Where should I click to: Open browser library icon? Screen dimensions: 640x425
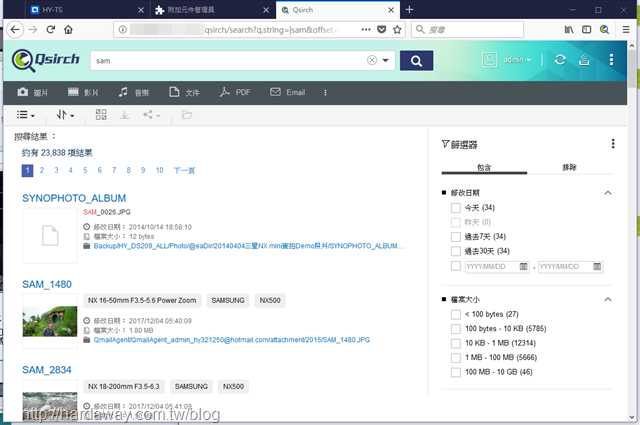[x=569, y=29]
